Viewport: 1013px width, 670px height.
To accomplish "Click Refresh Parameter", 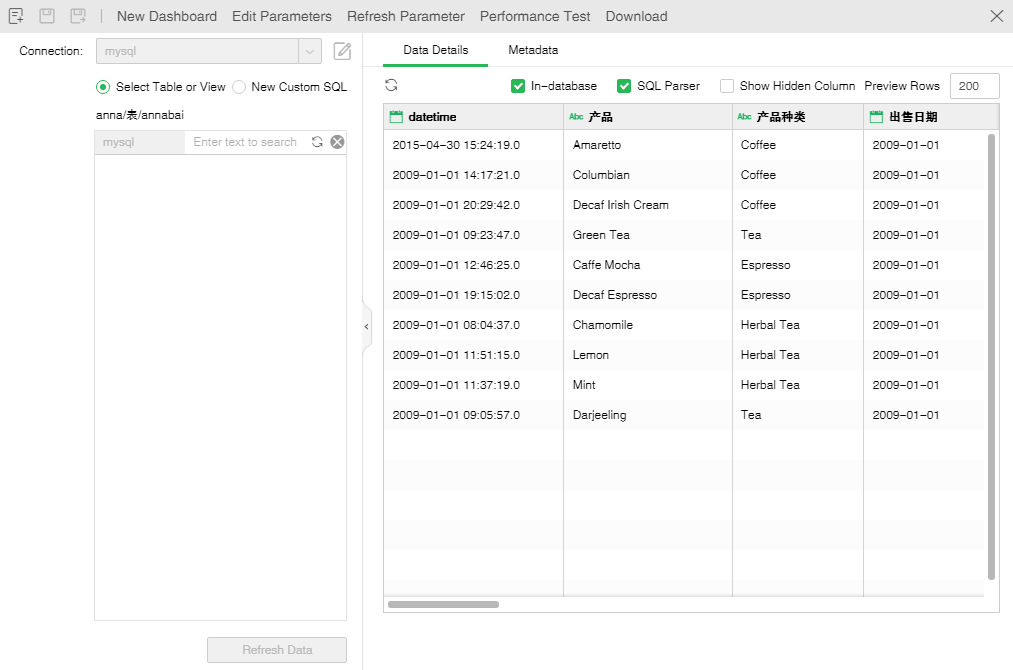I will click(x=406, y=16).
